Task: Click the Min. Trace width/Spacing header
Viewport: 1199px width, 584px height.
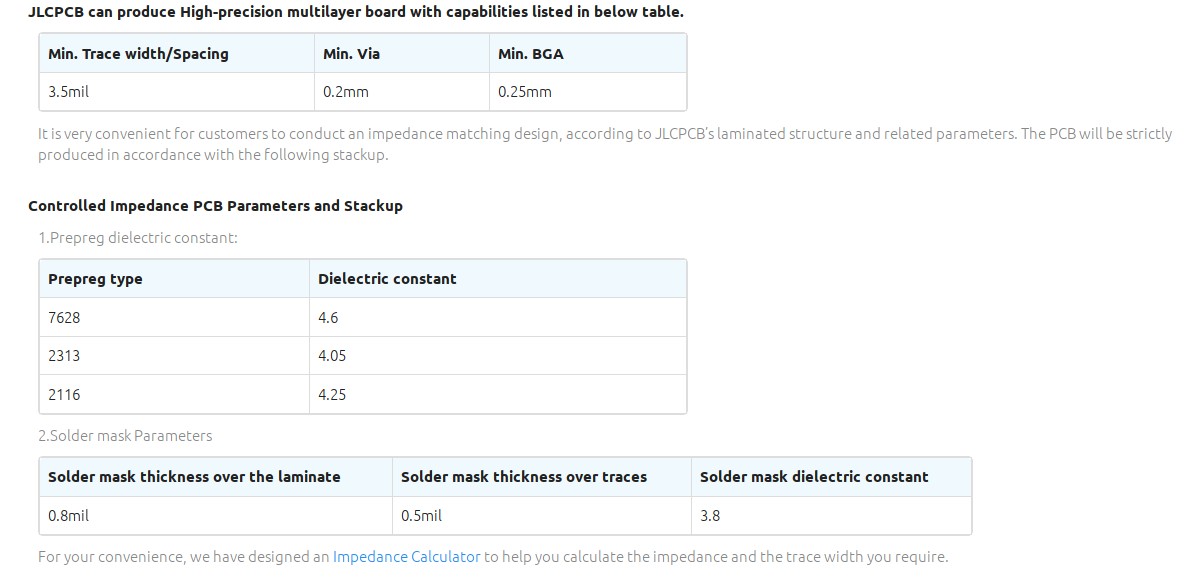Action: click(x=177, y=54)
